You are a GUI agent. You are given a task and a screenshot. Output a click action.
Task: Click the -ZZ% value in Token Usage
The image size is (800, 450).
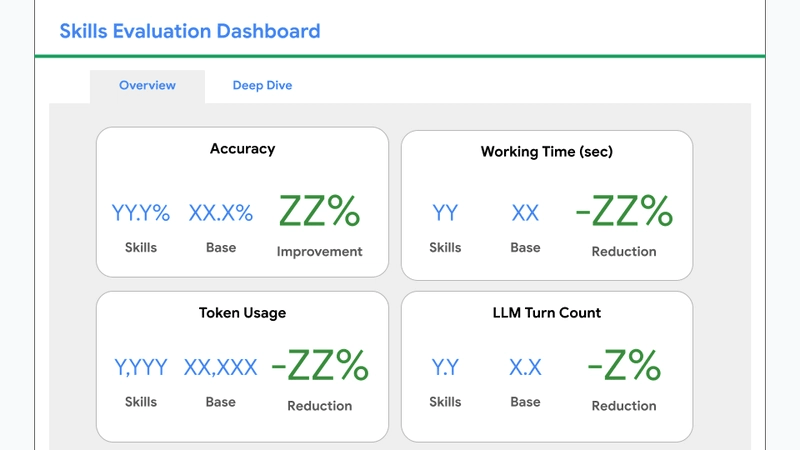[x=319, y=365]
